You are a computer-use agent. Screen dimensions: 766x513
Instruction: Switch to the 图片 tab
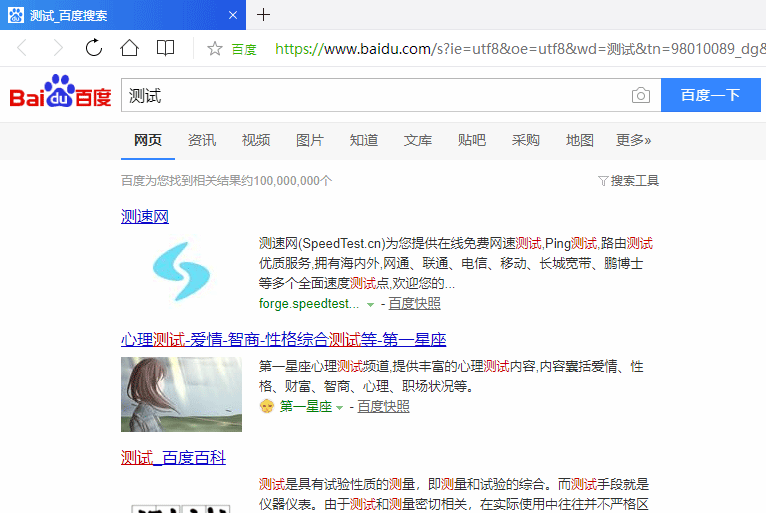pos(310,140)
